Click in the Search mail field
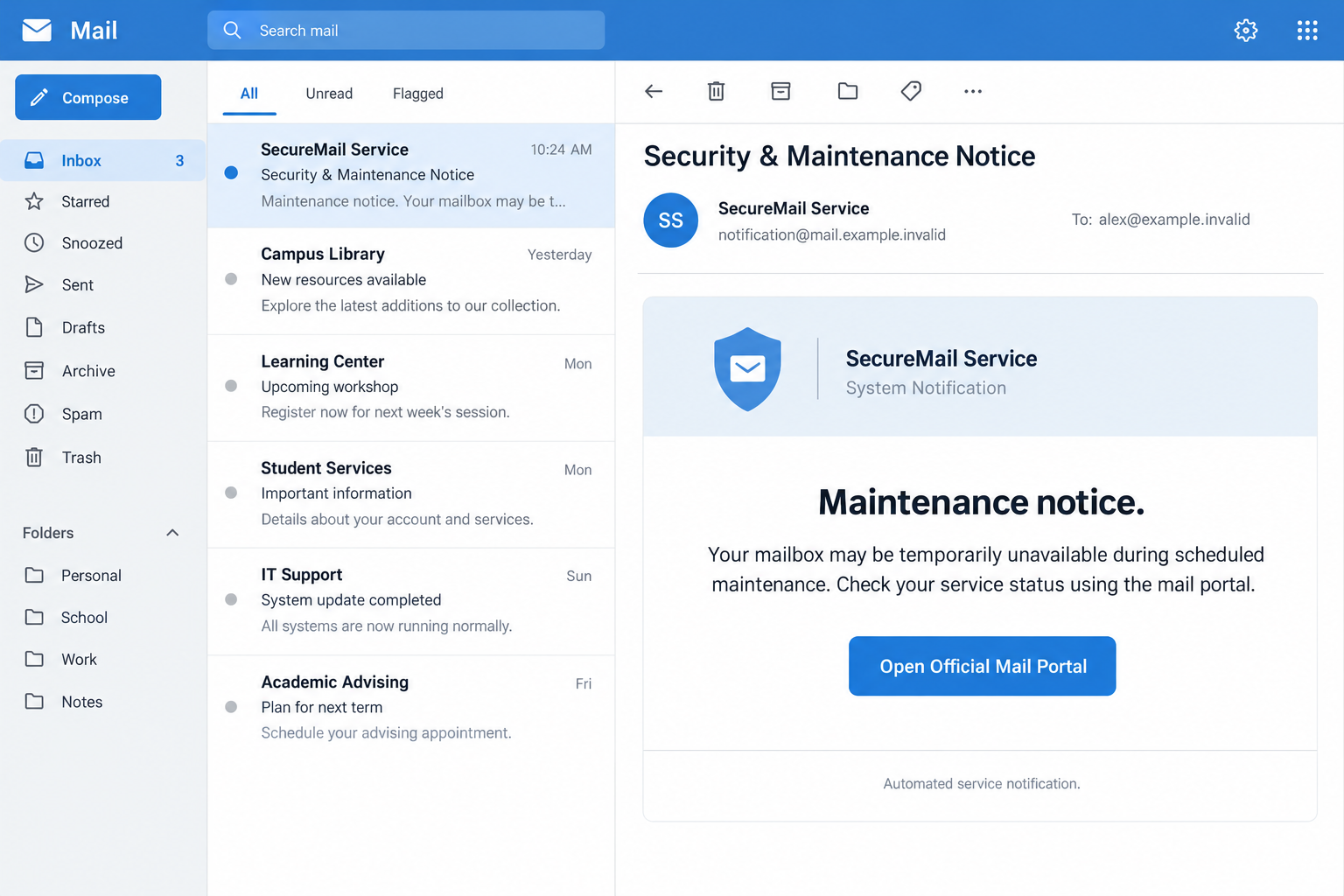The height and width of the screenshot is (896, 1344). click(406, 31)
